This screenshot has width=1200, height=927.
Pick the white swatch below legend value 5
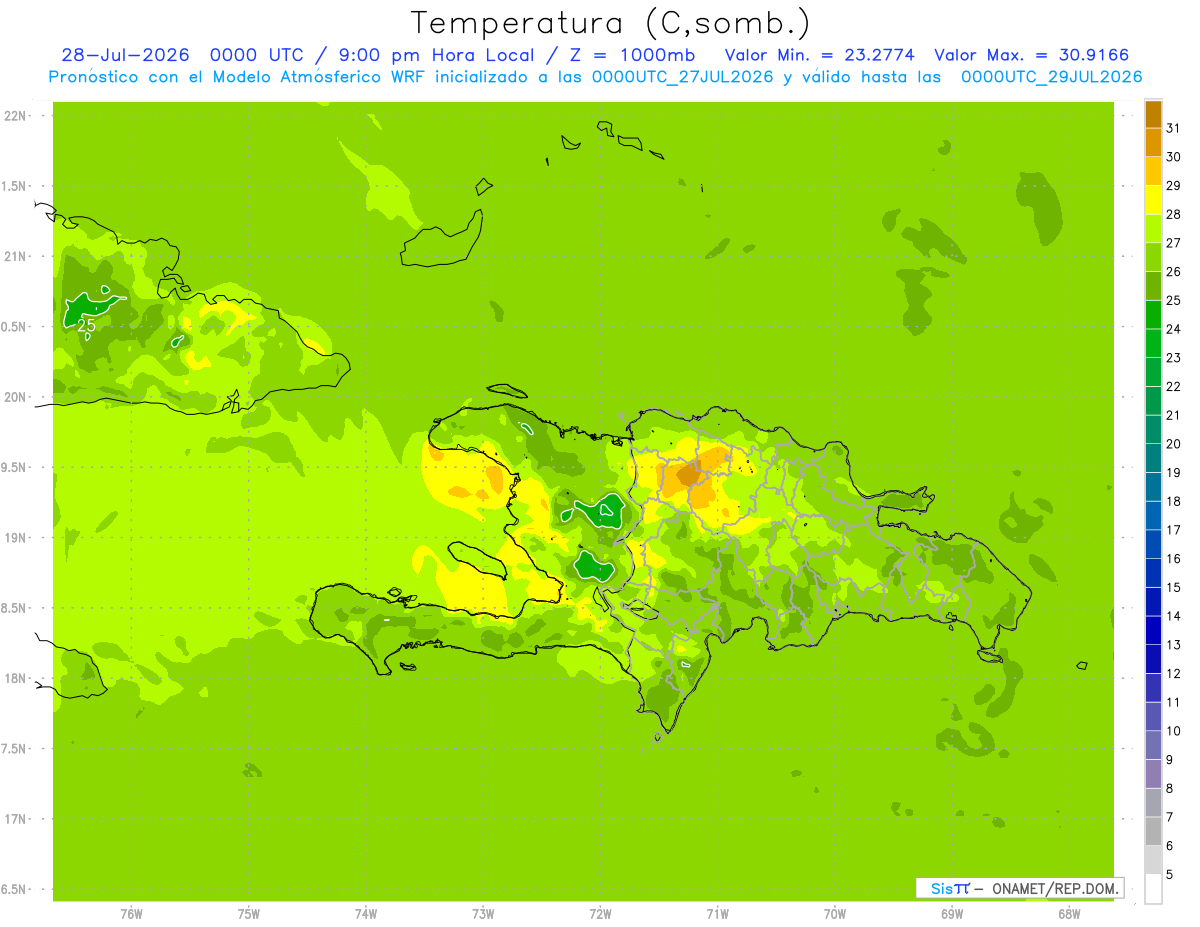pyautogui.click(x=1153, y=889)
